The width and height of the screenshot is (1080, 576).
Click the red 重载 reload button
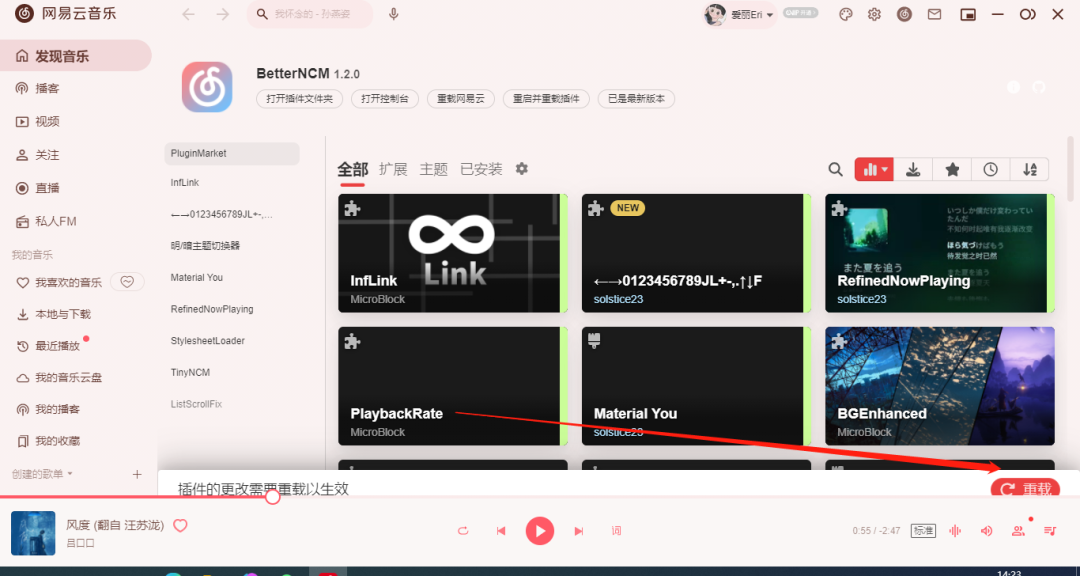(1025, 488)
